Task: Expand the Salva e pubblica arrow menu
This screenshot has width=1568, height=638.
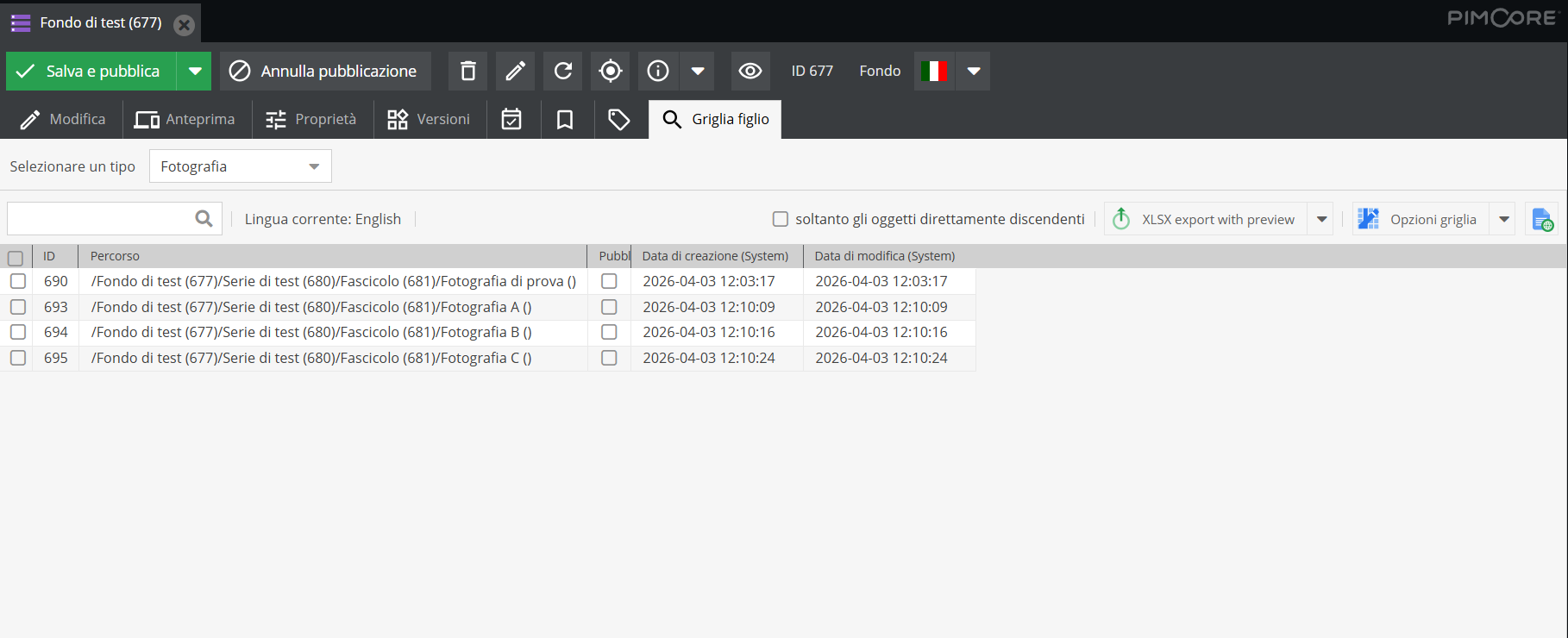Action: 195,71
